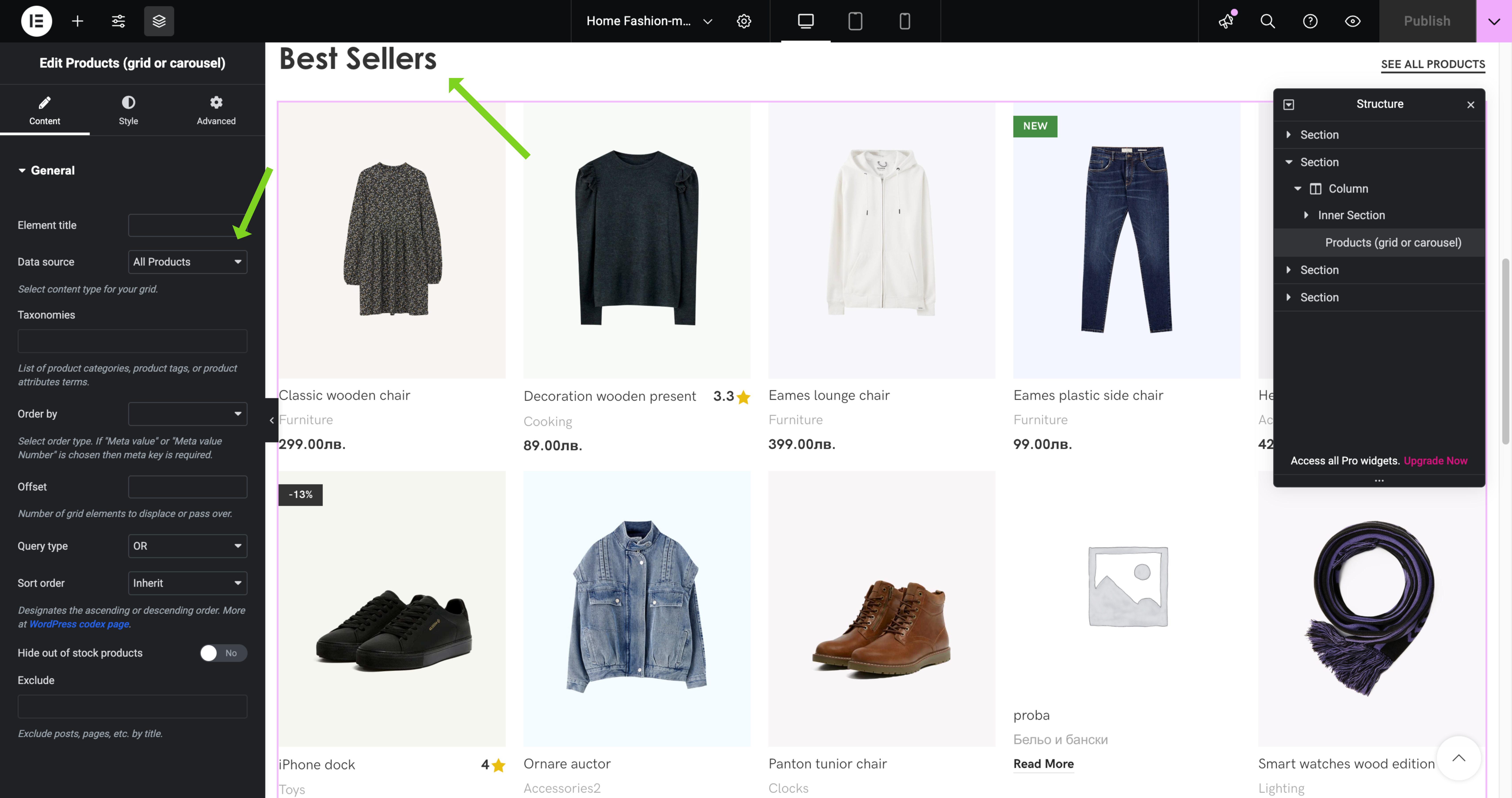Switch to desktop device view
1512x798 pixels.
click(x=806, y=21)
